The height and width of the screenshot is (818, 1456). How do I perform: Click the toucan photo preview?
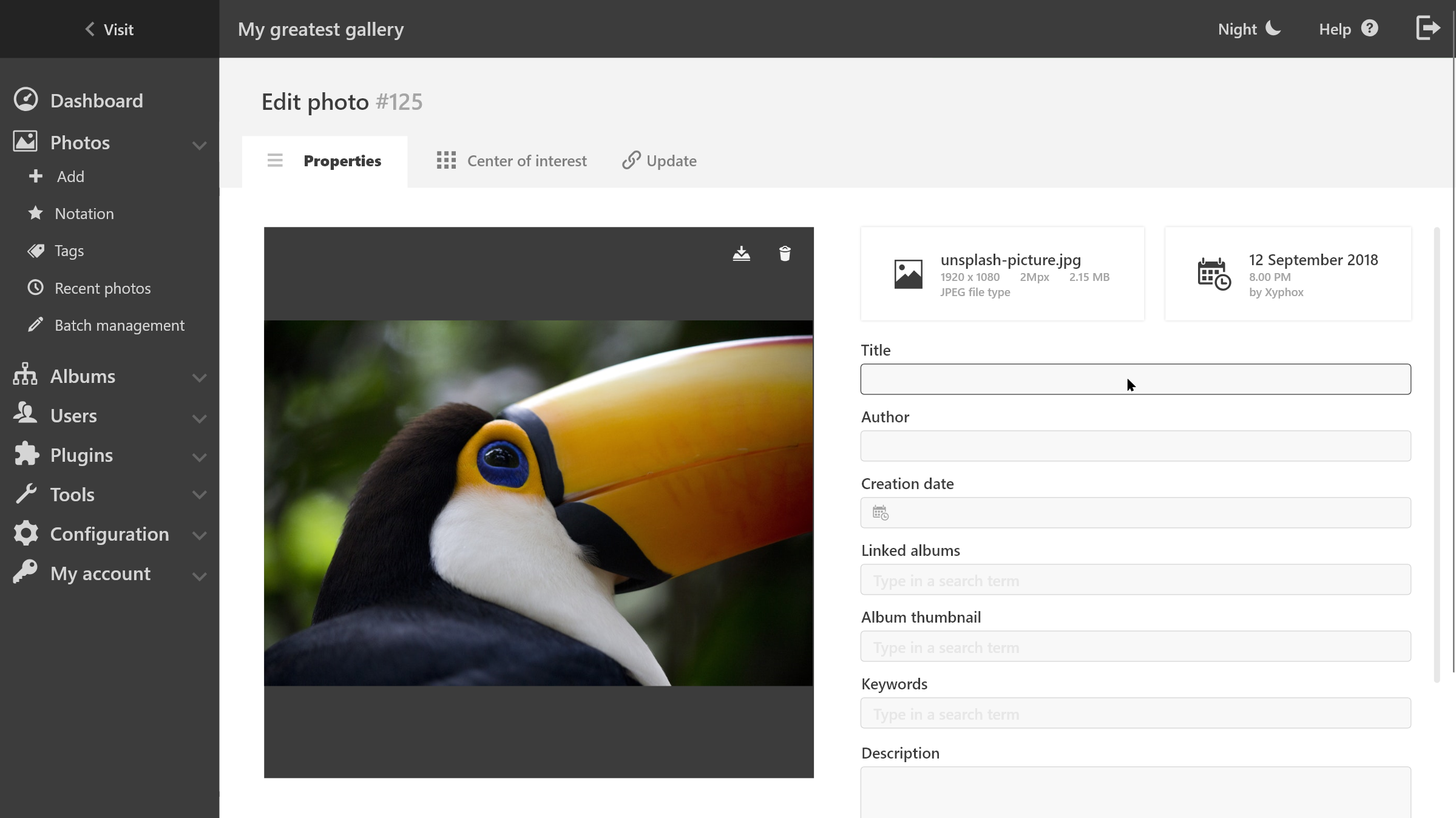click(538, 503)
